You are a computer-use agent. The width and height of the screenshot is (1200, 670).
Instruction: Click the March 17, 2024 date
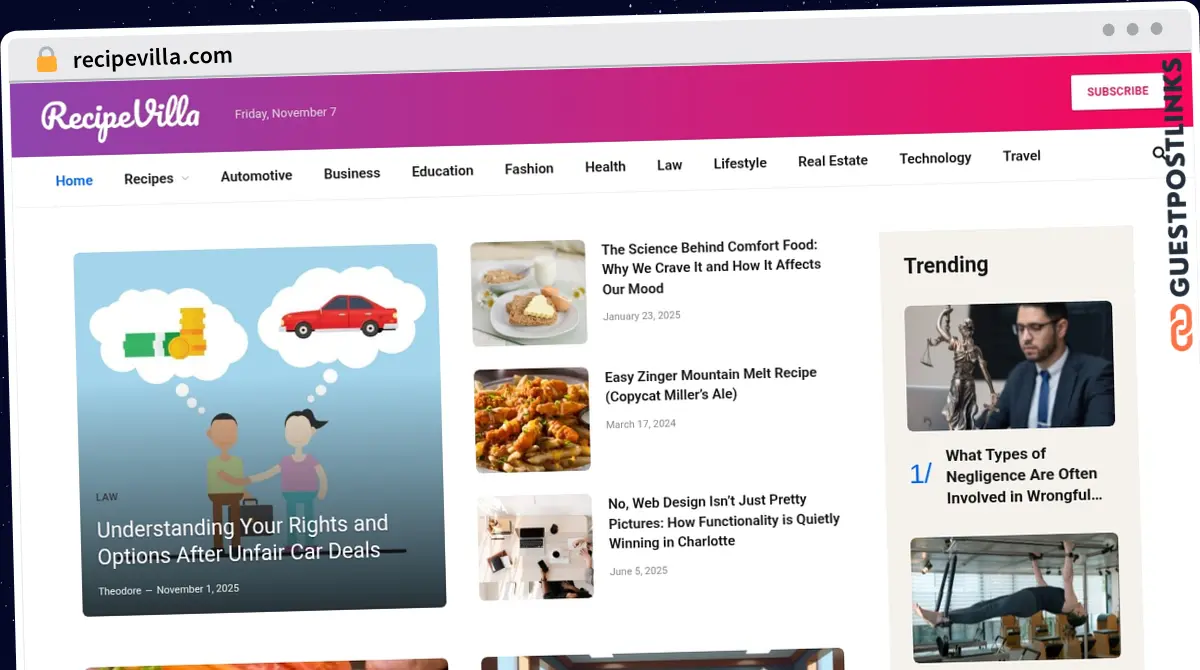(641, 424)
